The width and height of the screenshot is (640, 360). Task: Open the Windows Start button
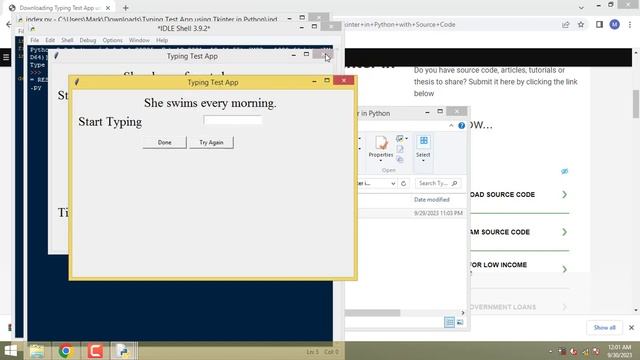click(x=11, y=351)
